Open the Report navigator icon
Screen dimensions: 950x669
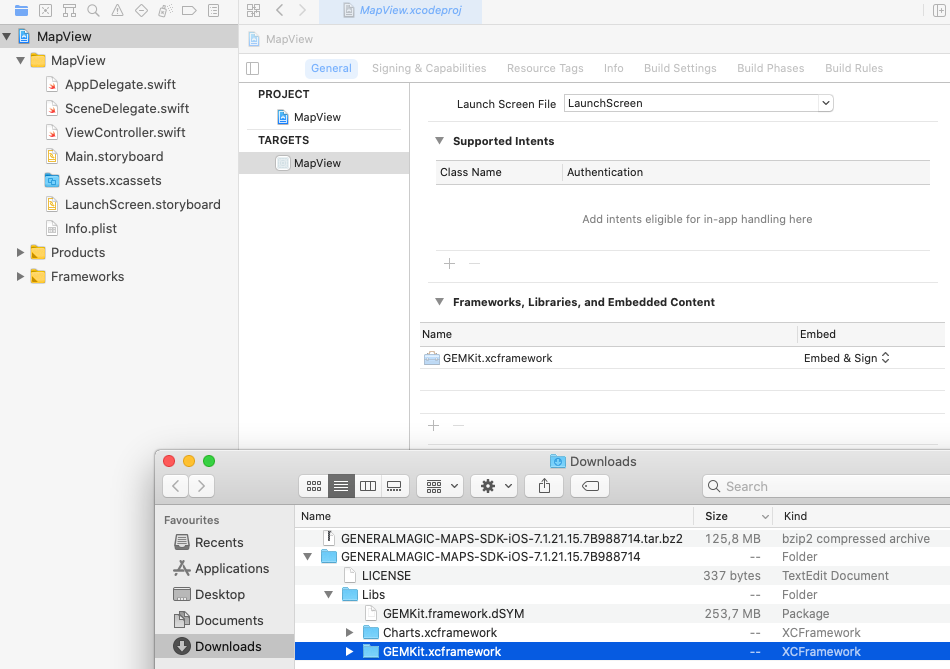point(213,10)
